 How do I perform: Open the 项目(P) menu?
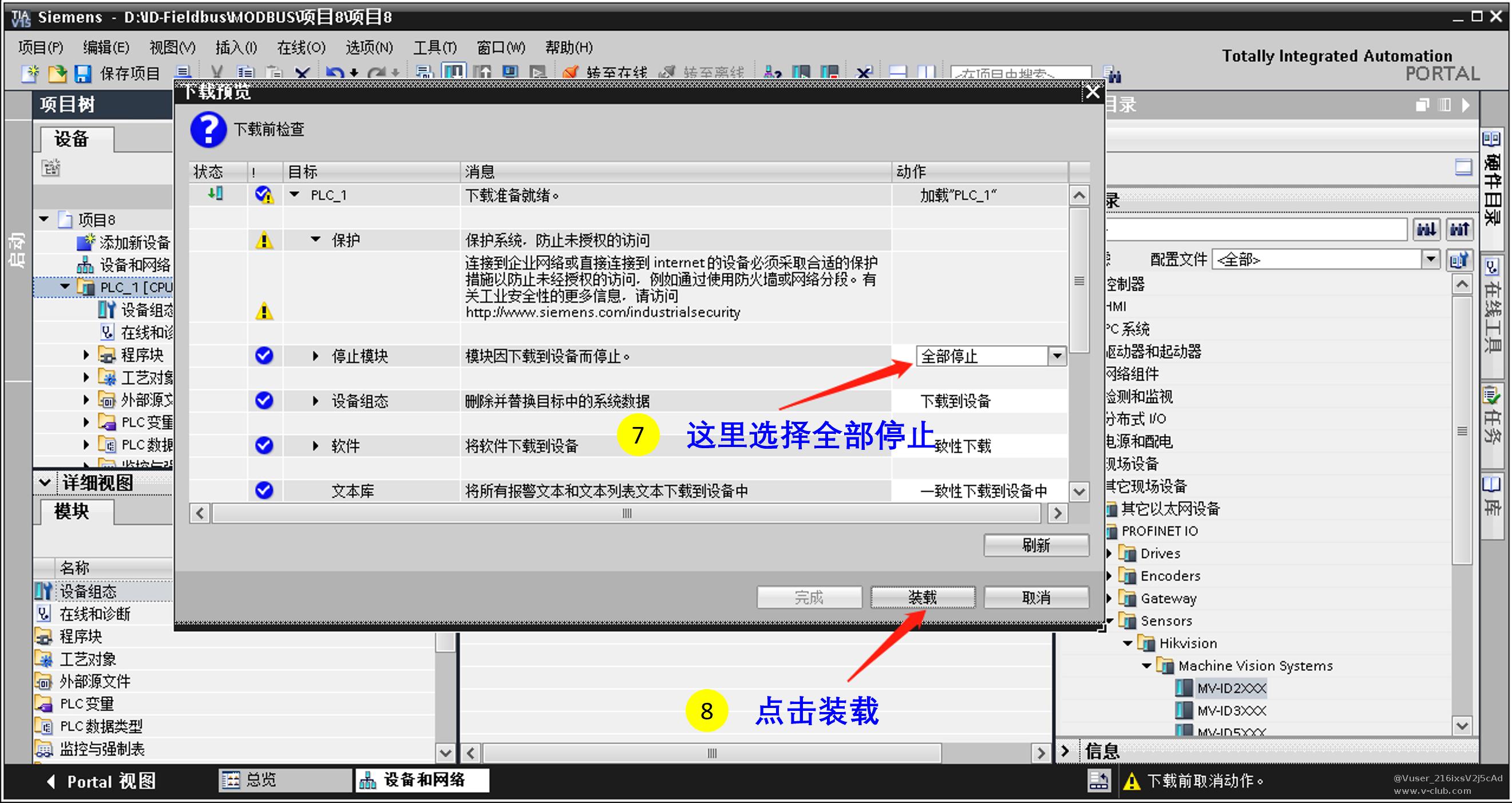coord(41,47)
